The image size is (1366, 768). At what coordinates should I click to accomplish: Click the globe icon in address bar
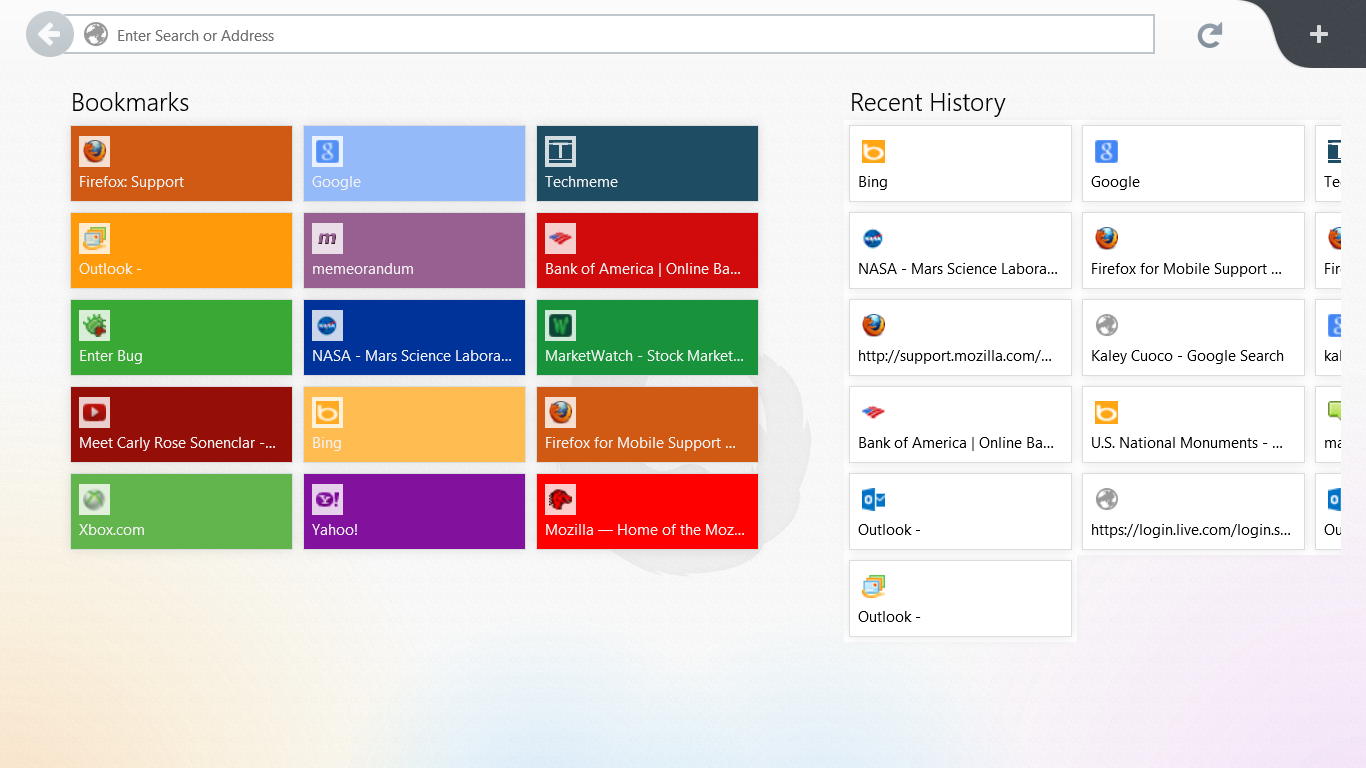(x=96, y=35)
